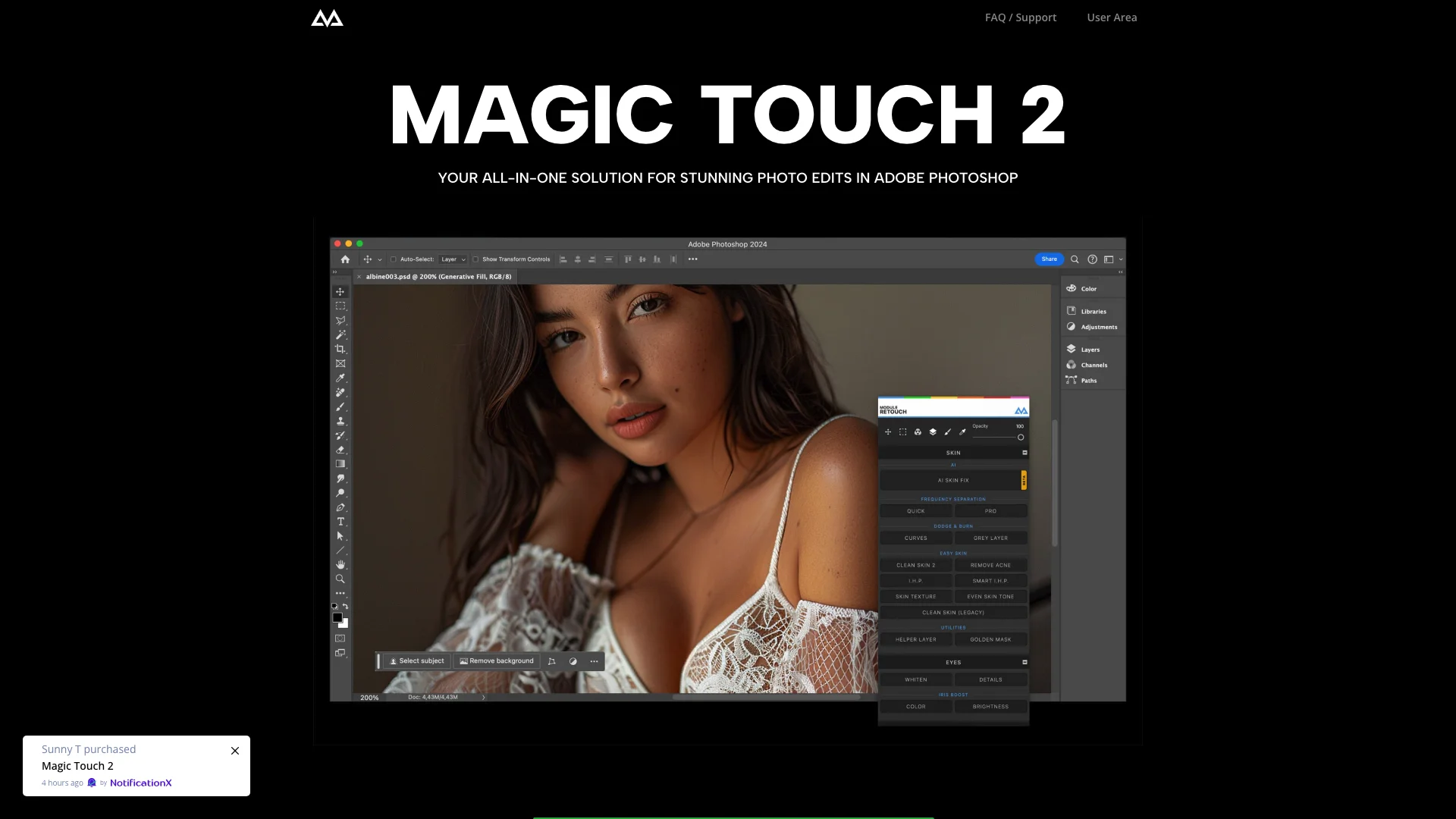Select the Spot Healing Brush tool
Image resolution: width=1456 pixels, height=819 pixels.
click(340, 393)
